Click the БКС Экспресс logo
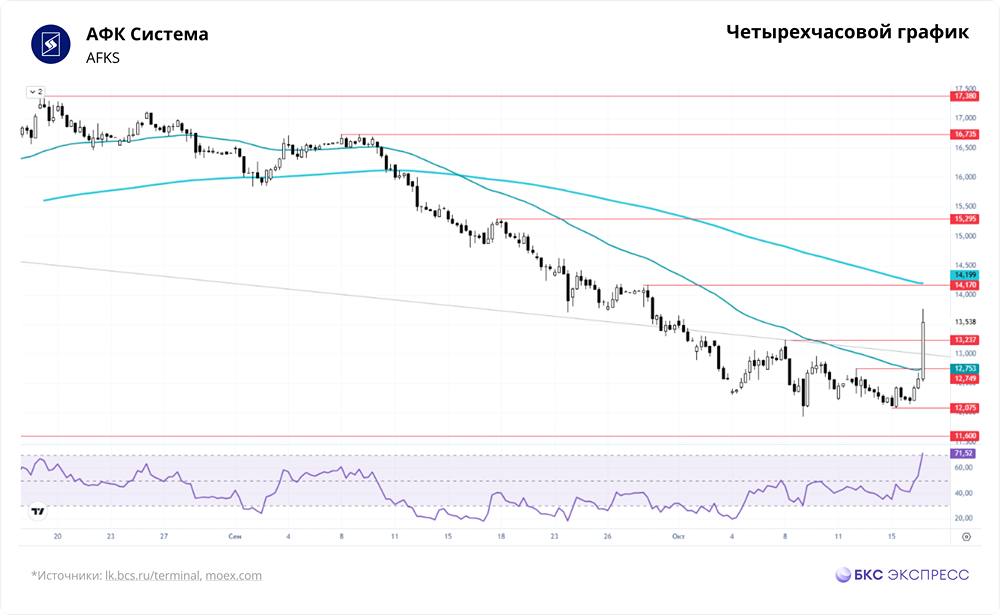The height and width of the screenshot is (615, 1000). pyautogui.click(x=902, y=575)
